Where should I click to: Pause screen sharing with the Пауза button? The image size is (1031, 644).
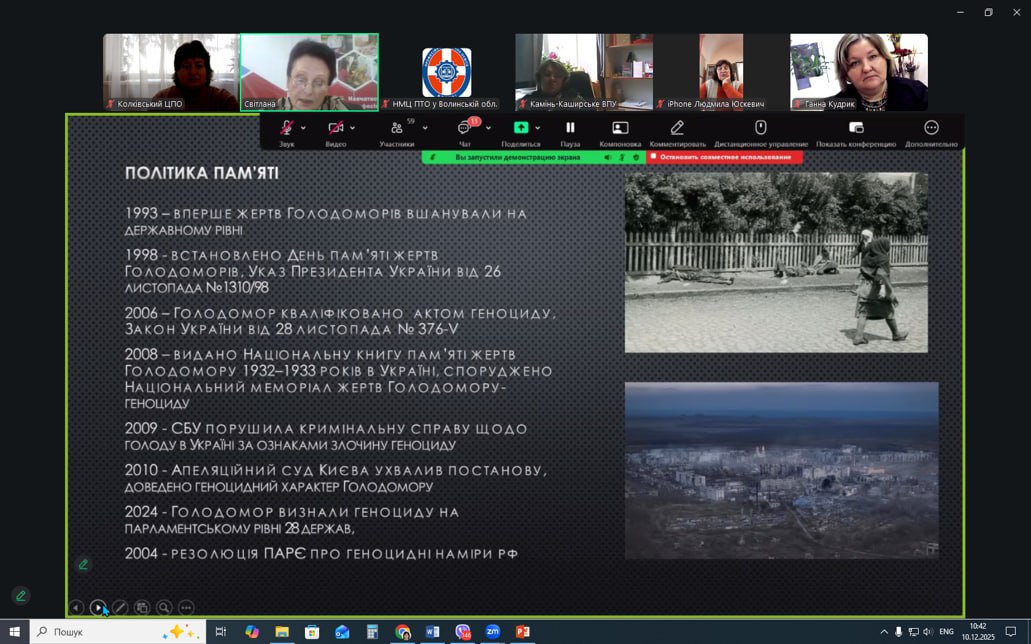click(570, 129)
